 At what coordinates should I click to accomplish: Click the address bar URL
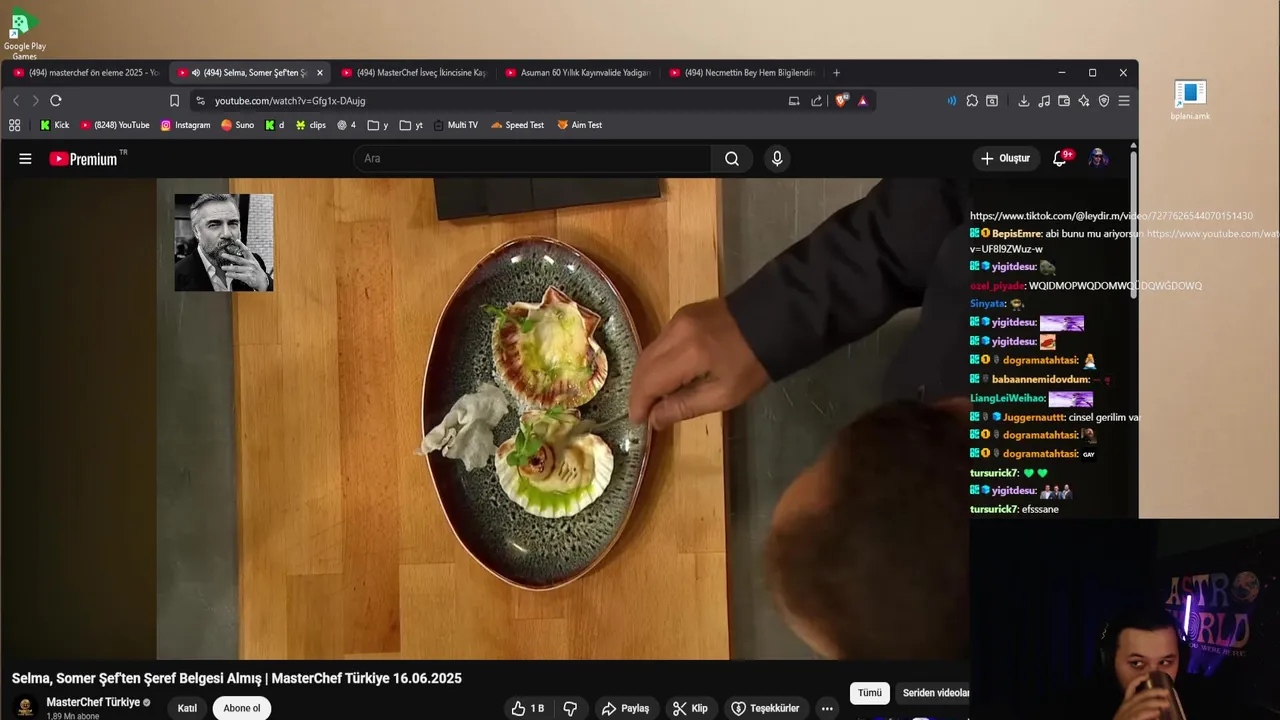coord(290,100)
